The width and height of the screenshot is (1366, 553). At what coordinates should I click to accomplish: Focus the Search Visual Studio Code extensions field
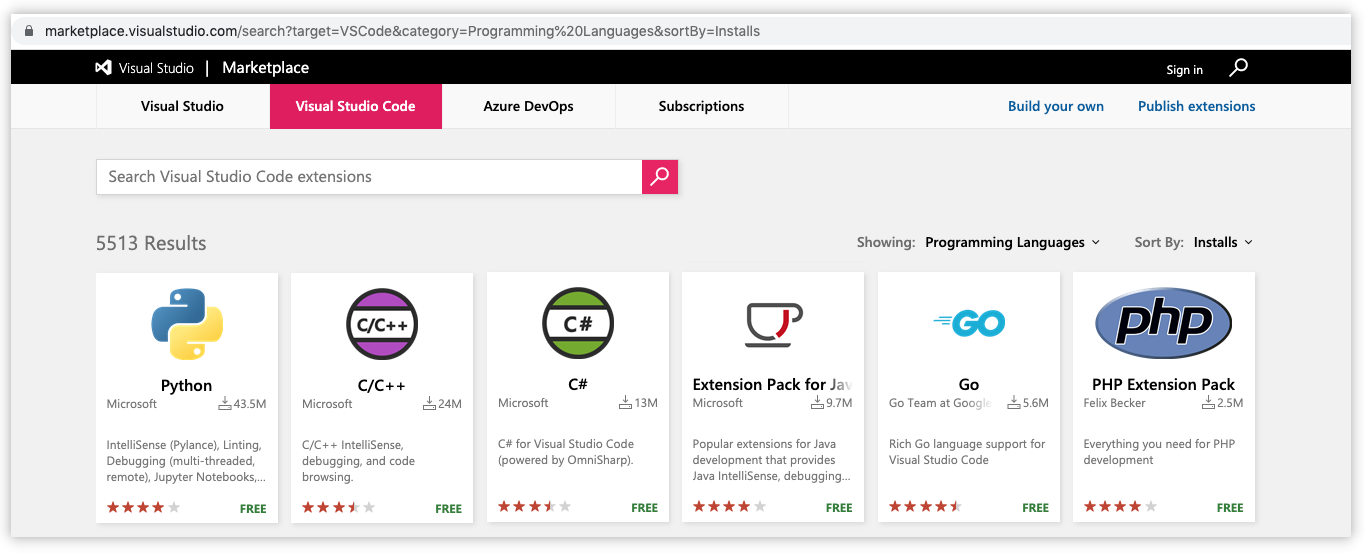click(369, 177)
